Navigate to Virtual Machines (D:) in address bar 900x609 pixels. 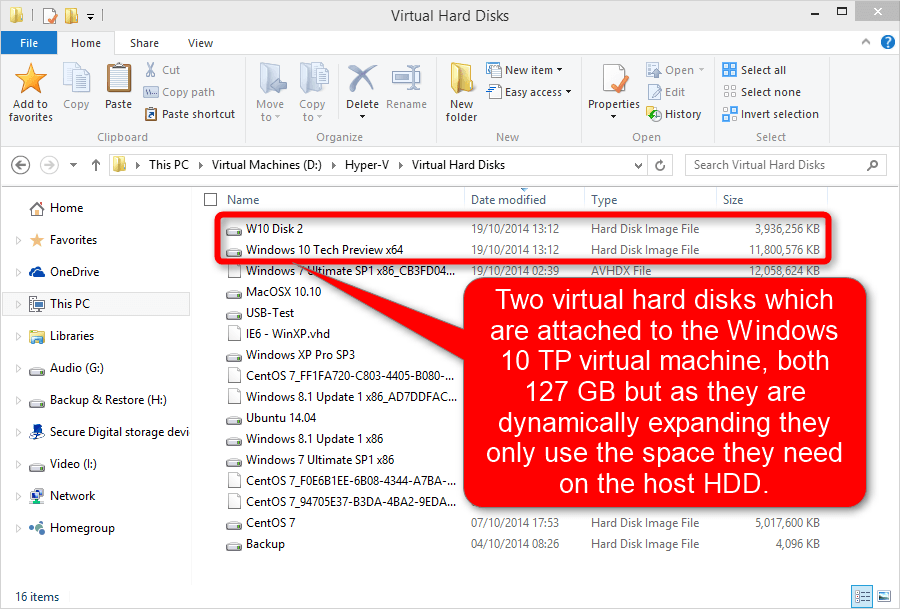(x=266, y=165)
